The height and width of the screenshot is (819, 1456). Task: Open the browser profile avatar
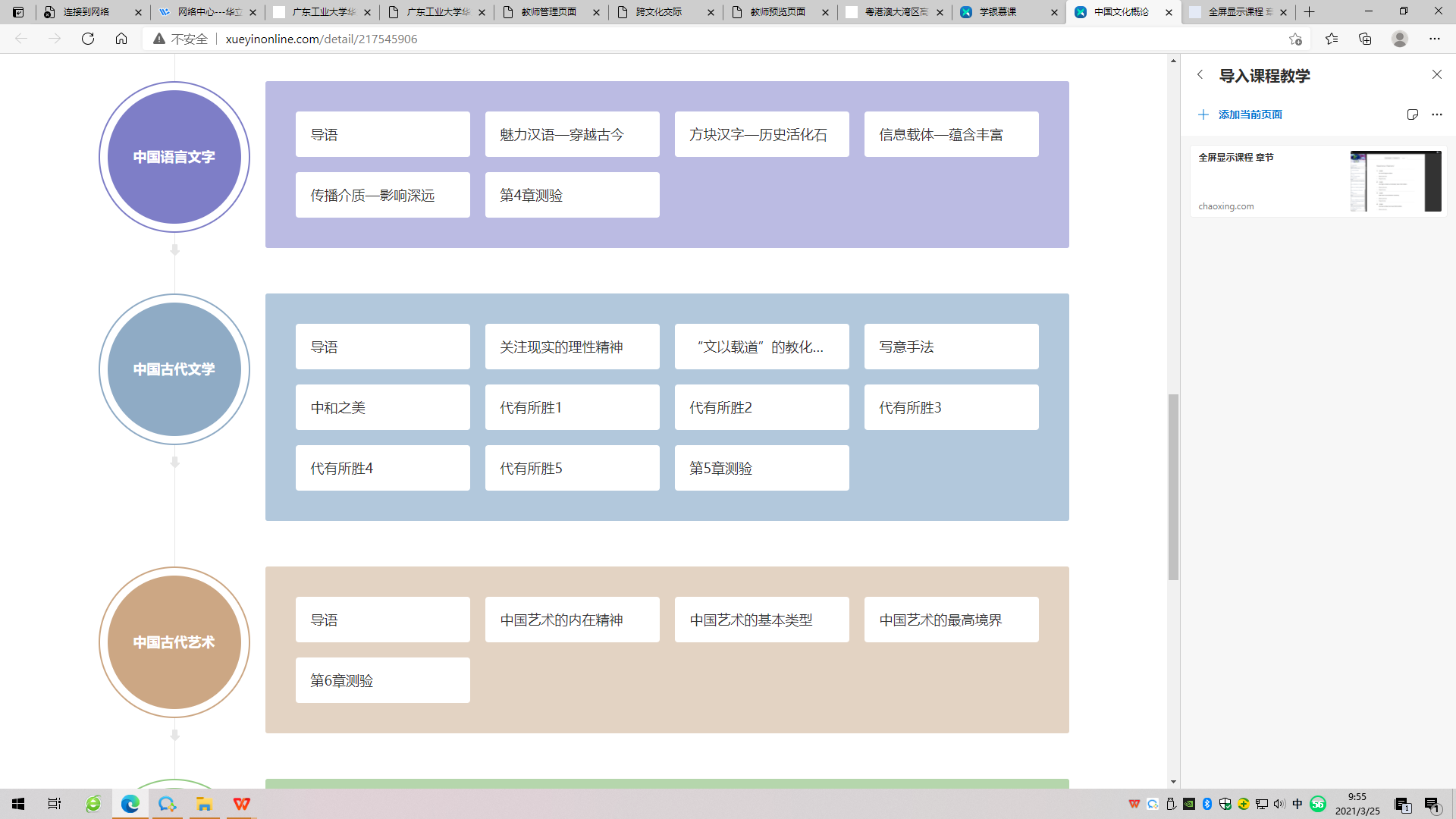(x=1400, y=39)
